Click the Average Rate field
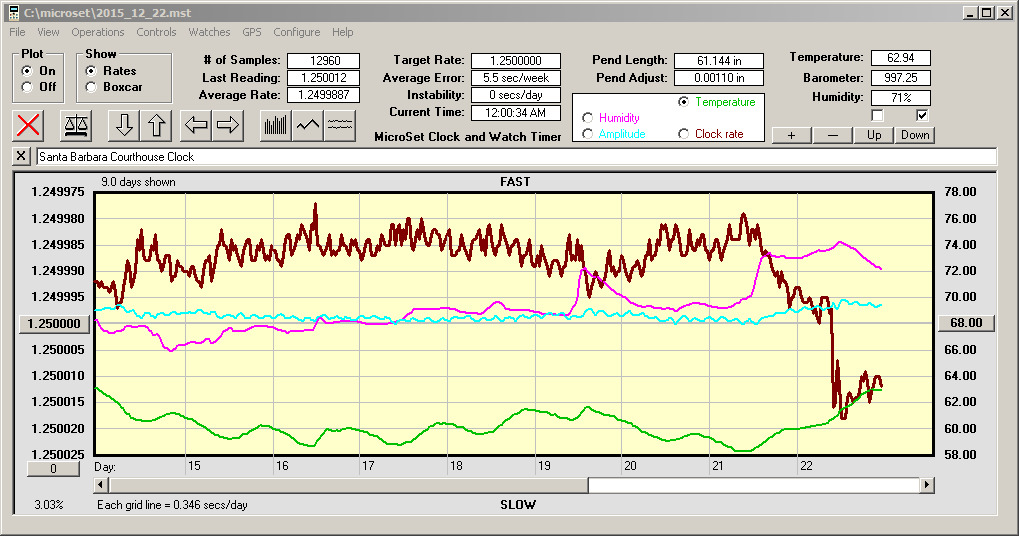This screenshot has width=1019, height=536. 324,95
